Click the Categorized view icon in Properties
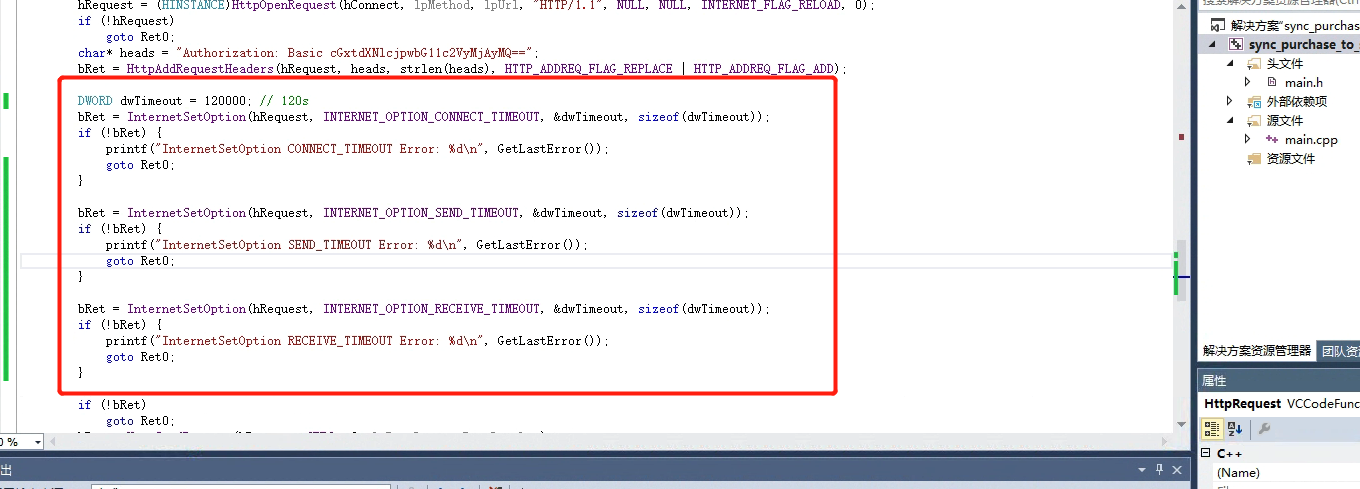Image resolution: width=1360 pixels, height=489 pixels. point(1212,428)
